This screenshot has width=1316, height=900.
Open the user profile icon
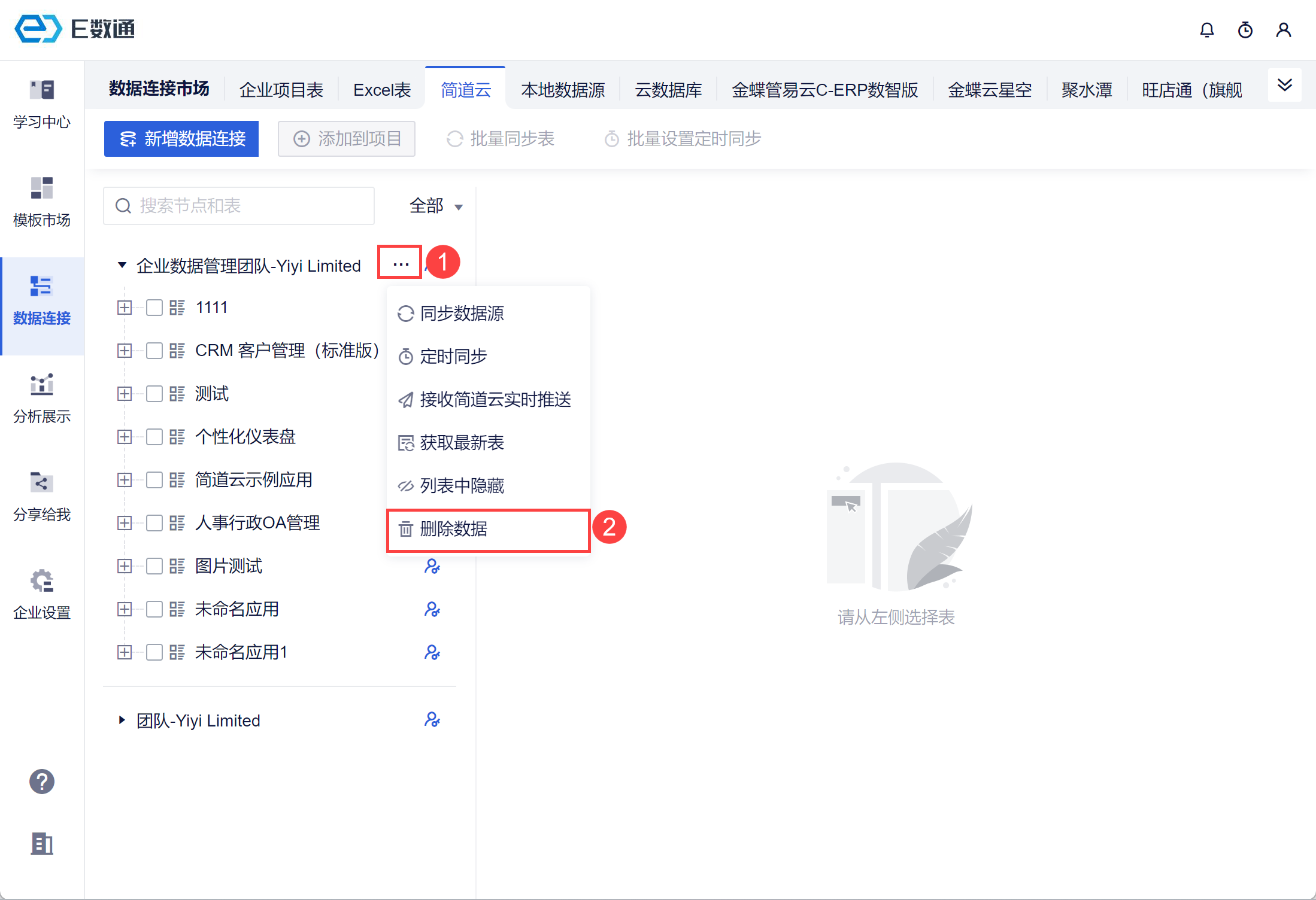(1283, 29)
